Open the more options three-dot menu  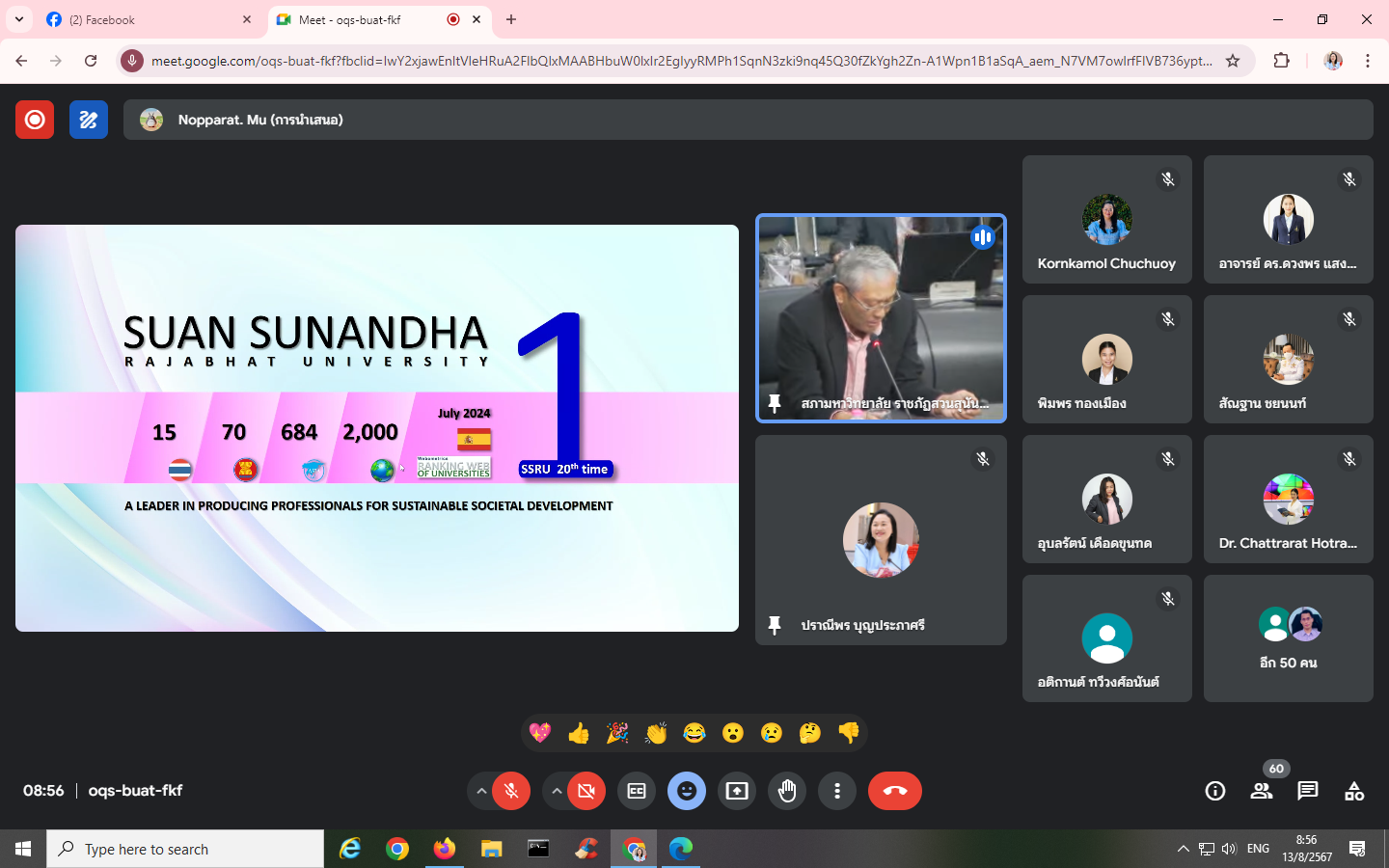837,791
